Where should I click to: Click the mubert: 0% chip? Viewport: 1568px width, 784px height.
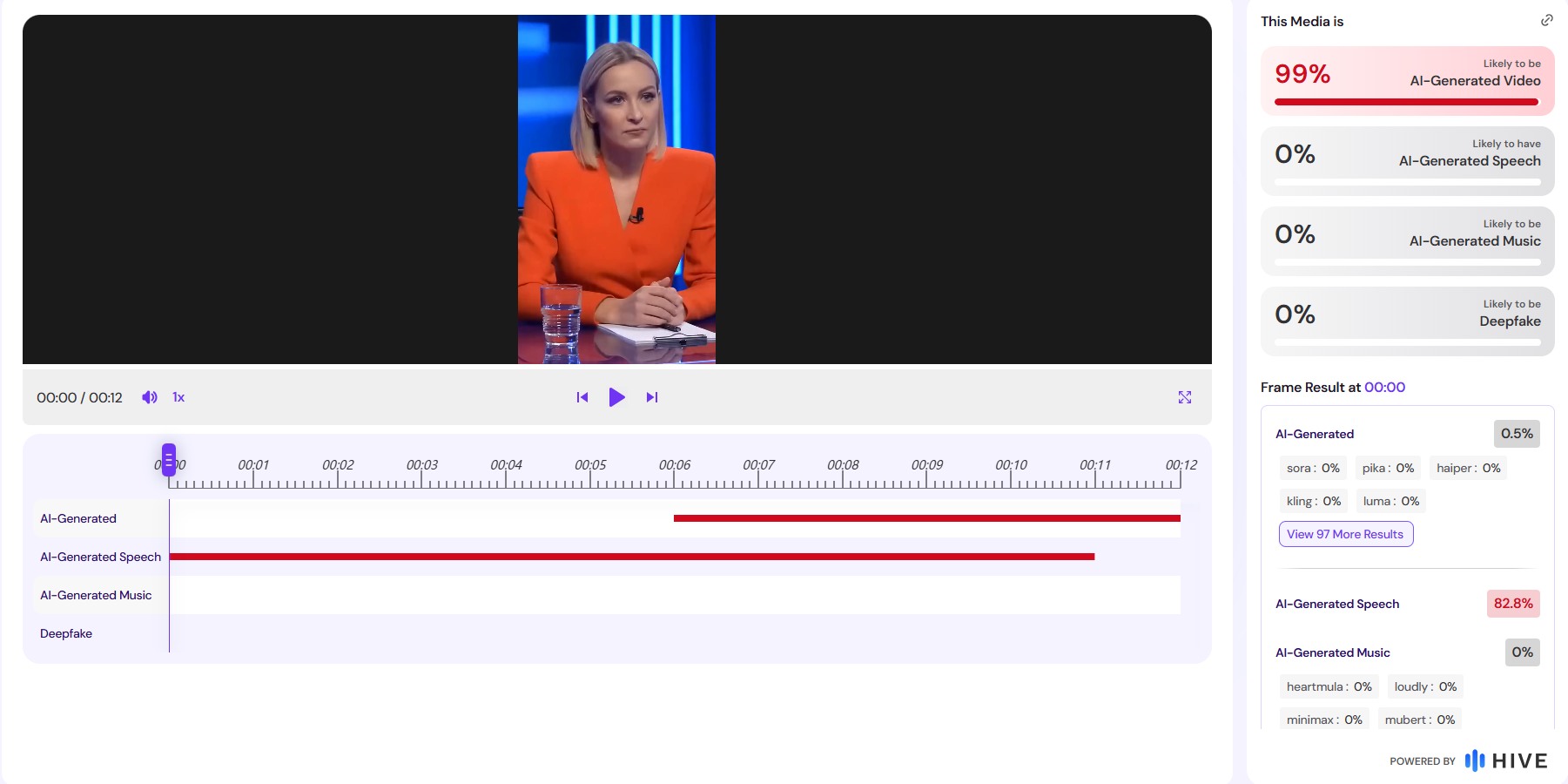(1420, 720)
